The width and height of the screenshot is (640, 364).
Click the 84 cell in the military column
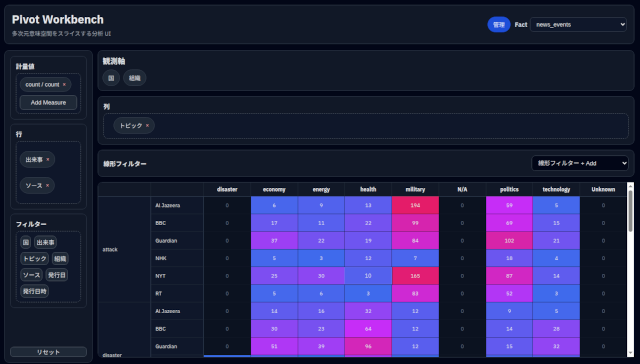pos(415,241)
